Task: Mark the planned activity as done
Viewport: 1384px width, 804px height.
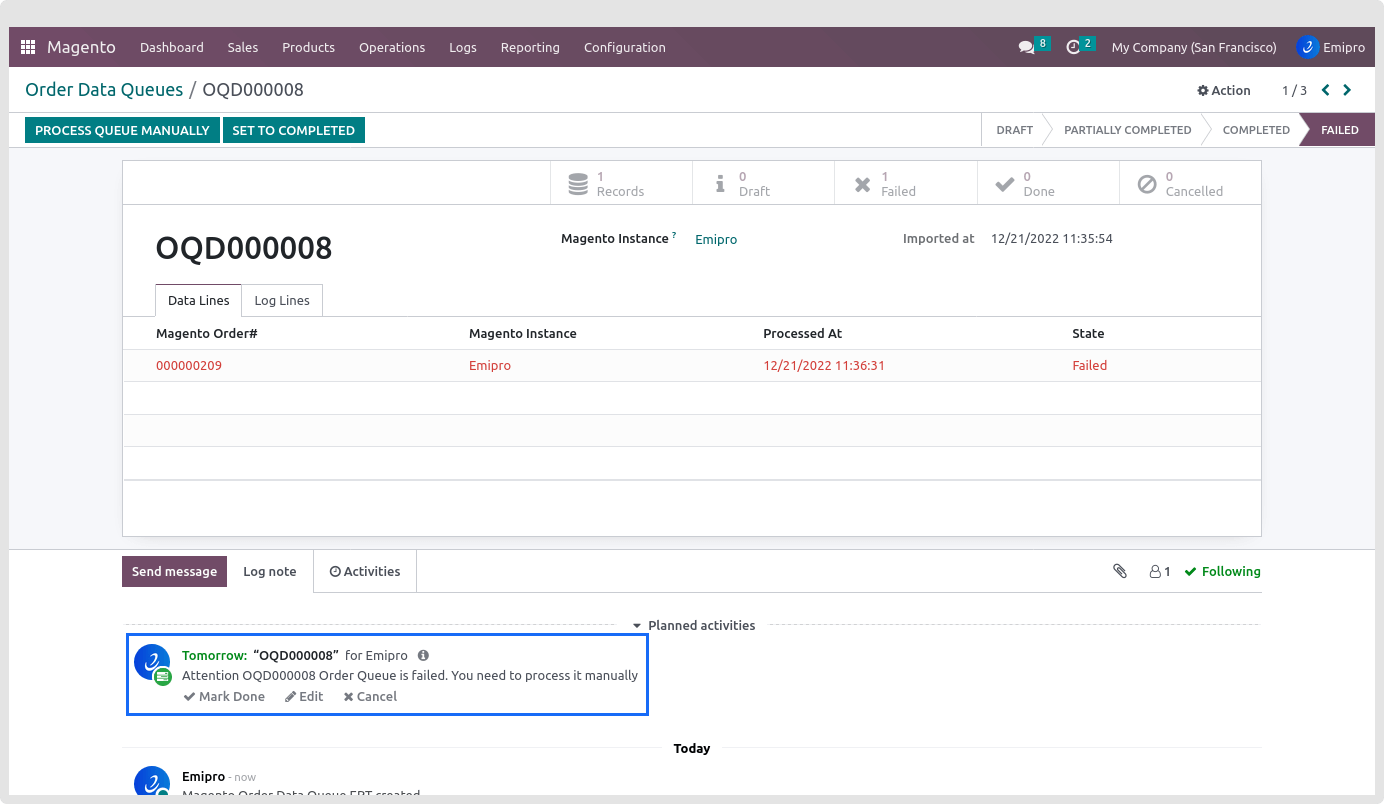Action: 224,696
